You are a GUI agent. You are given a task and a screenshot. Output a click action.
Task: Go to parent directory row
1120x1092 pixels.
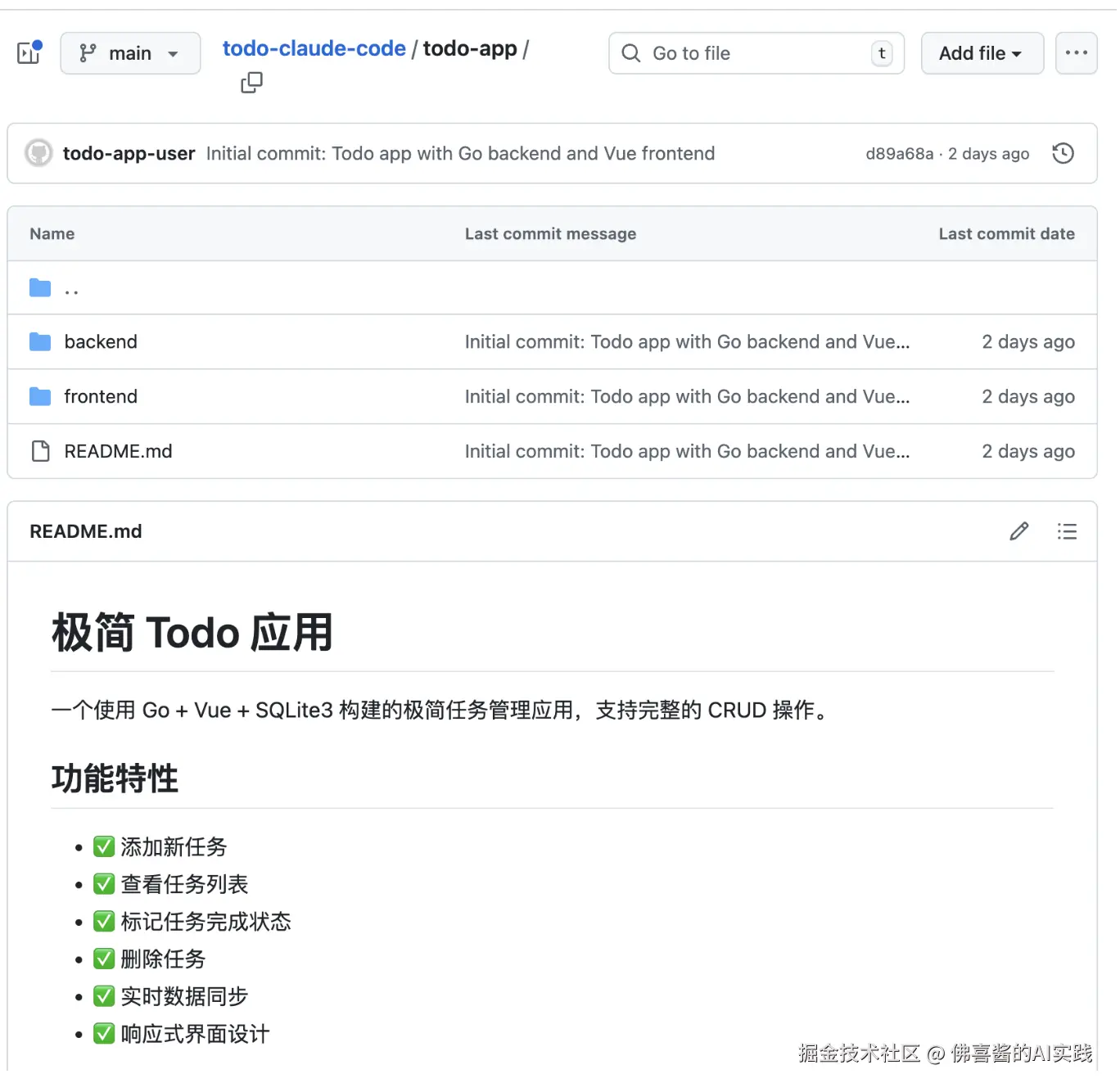coord(552,287)
